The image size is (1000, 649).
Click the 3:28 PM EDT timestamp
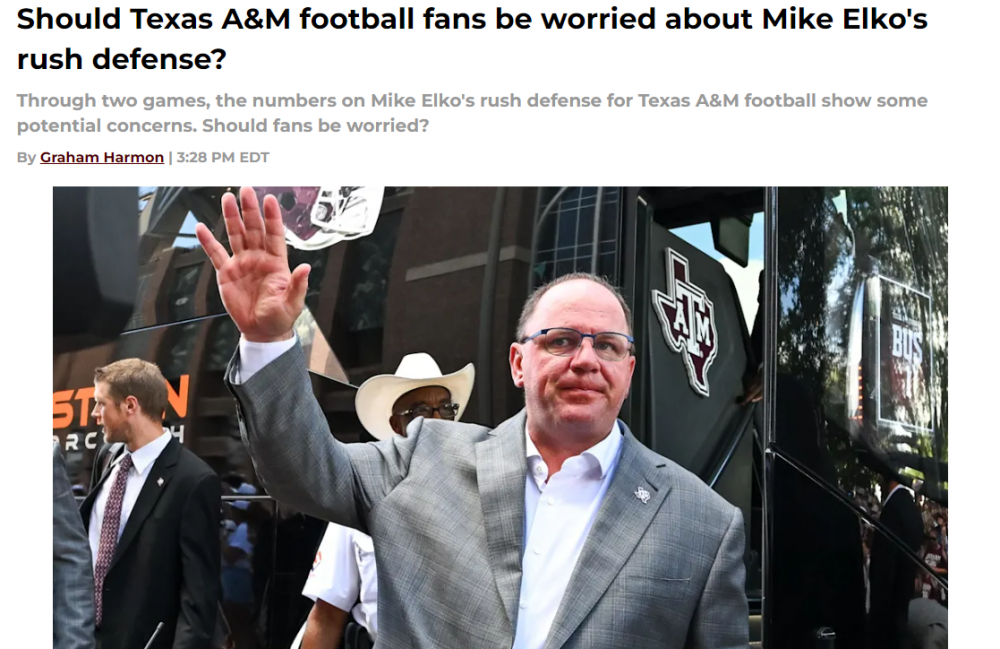223,157
